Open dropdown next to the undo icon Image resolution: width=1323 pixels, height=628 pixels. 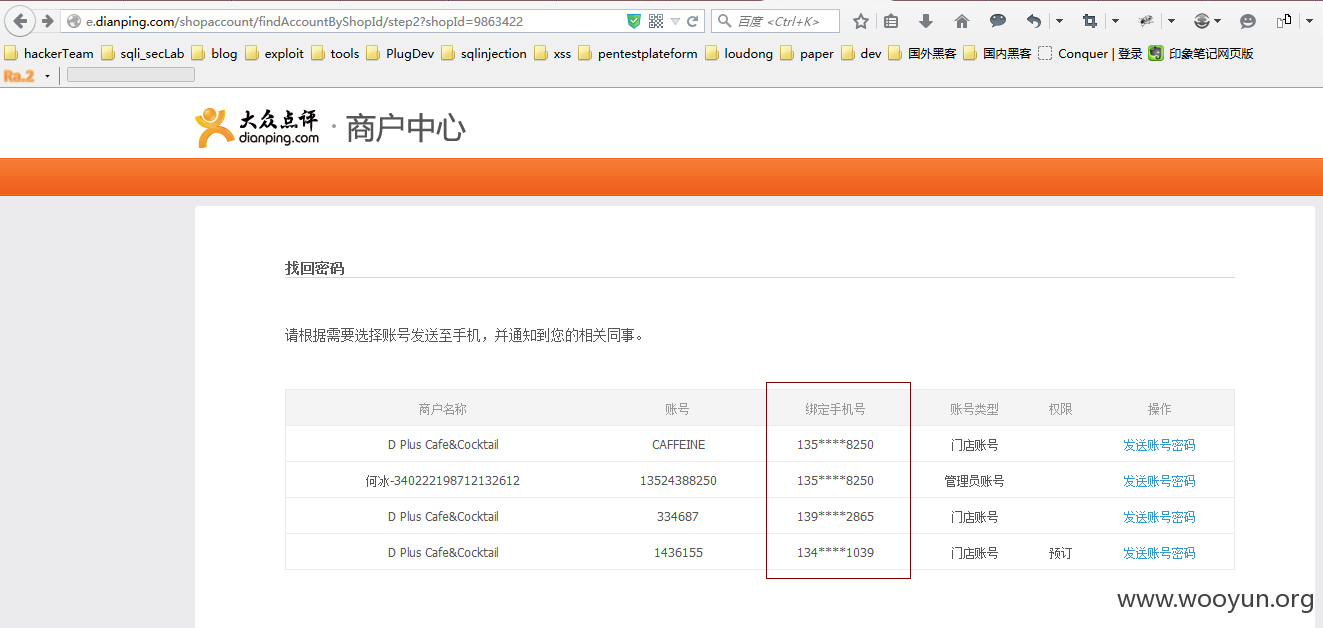(x=1059, y=21)
